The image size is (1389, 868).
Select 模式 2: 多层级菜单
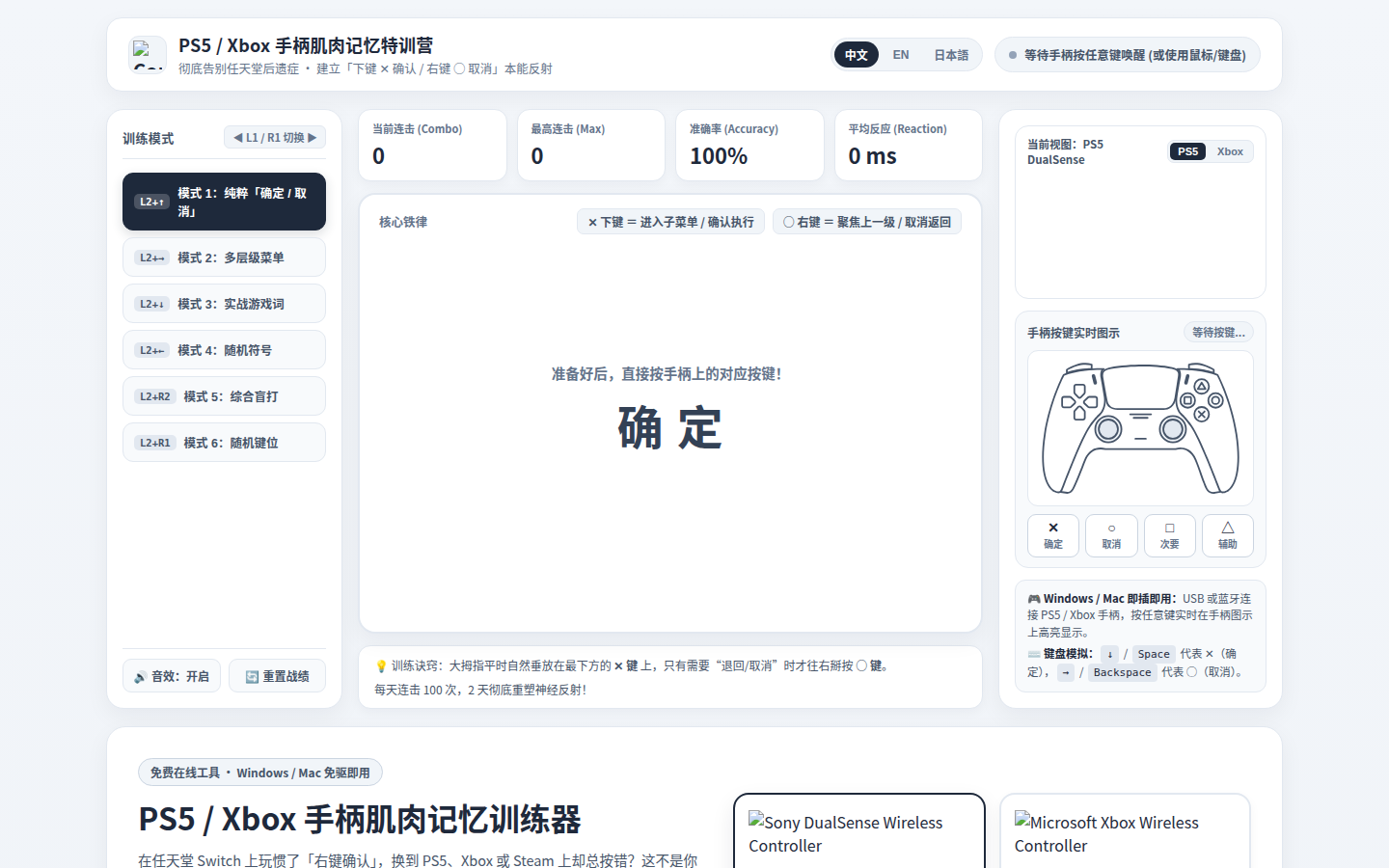coord(224,258)
